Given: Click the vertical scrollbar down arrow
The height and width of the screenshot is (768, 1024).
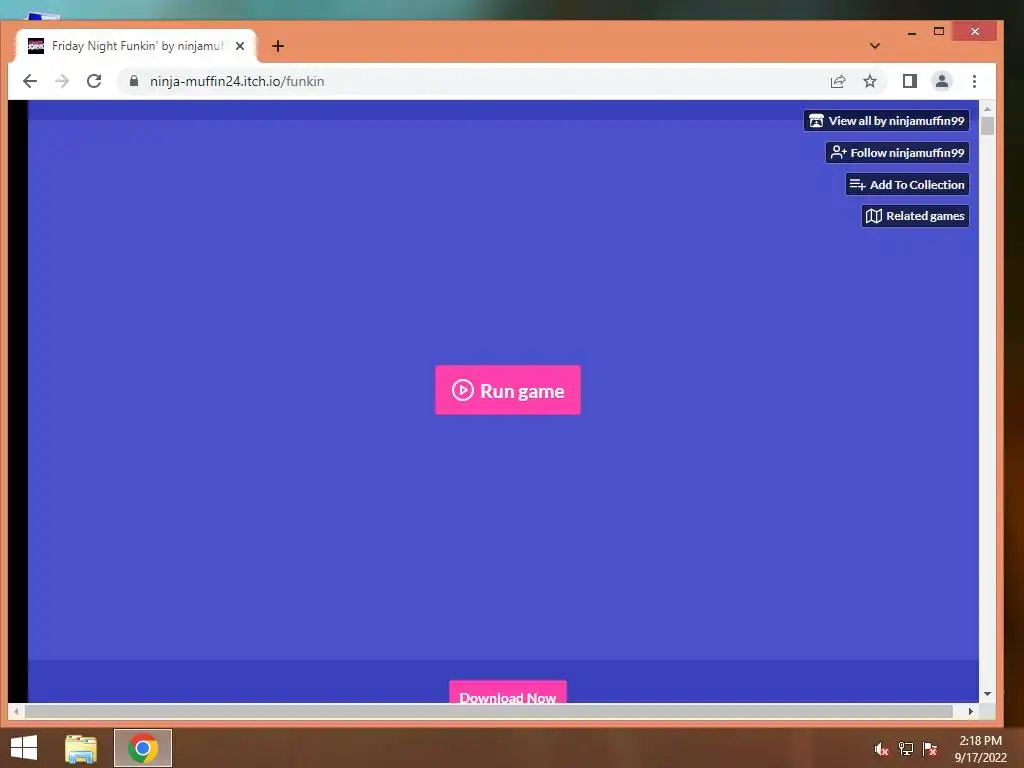Looking at the screenshot, I should pos(987,694).
